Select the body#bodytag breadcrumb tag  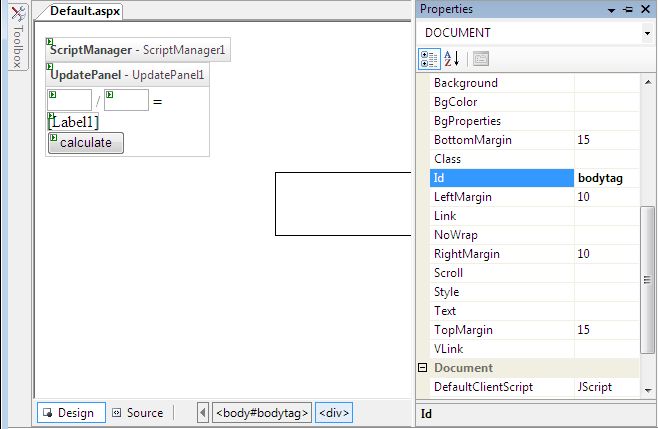(262, 413)
